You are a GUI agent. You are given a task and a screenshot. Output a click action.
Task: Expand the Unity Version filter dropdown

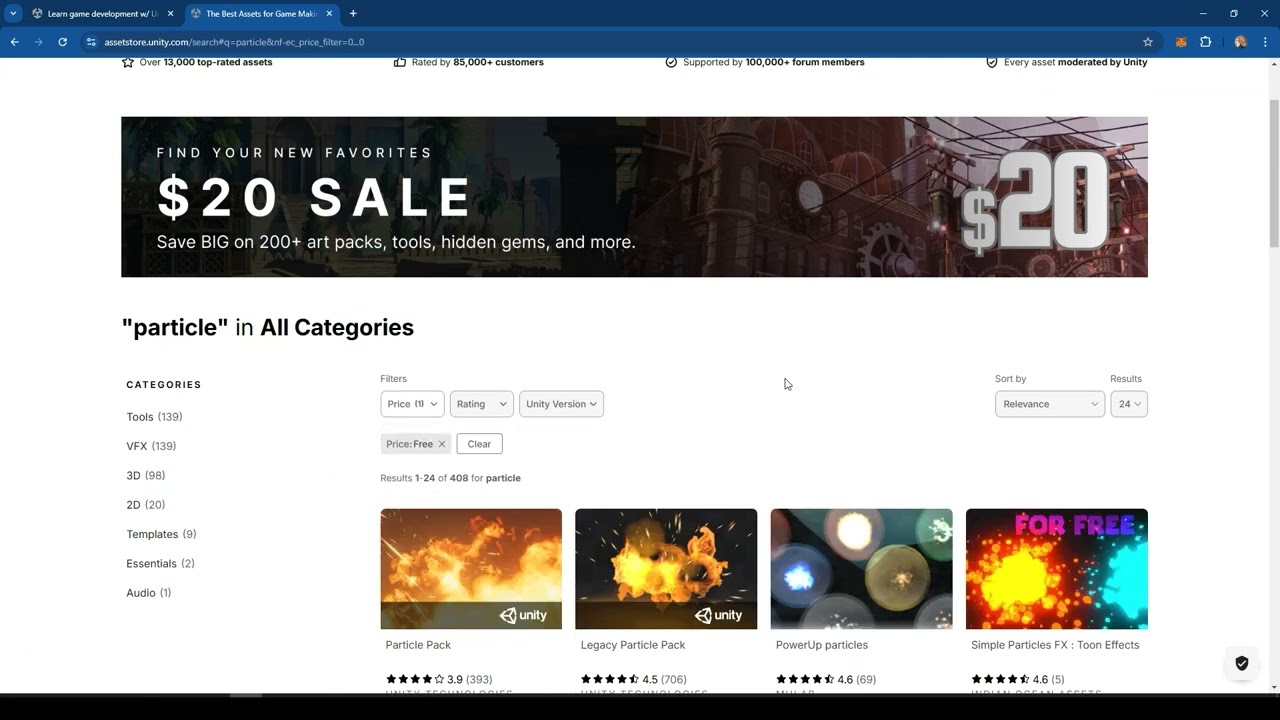click(x=561, y=404)
